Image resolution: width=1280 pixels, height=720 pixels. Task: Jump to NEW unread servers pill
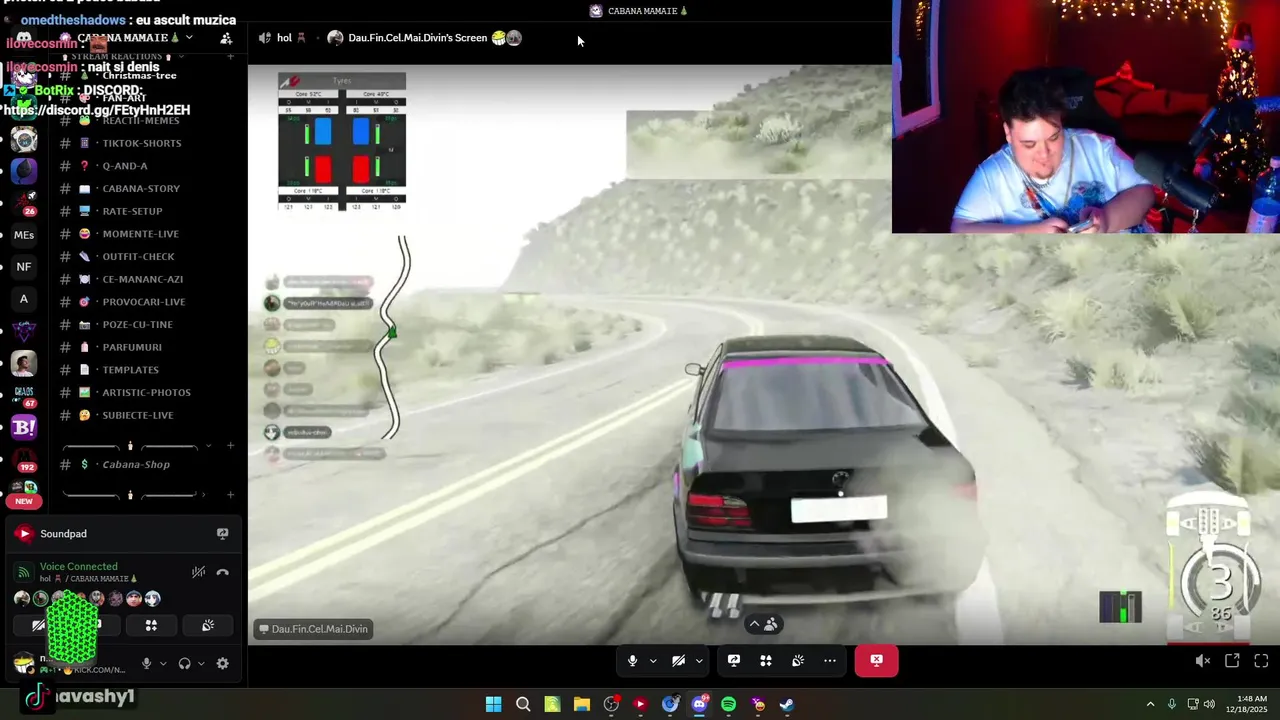coord(24,501)
